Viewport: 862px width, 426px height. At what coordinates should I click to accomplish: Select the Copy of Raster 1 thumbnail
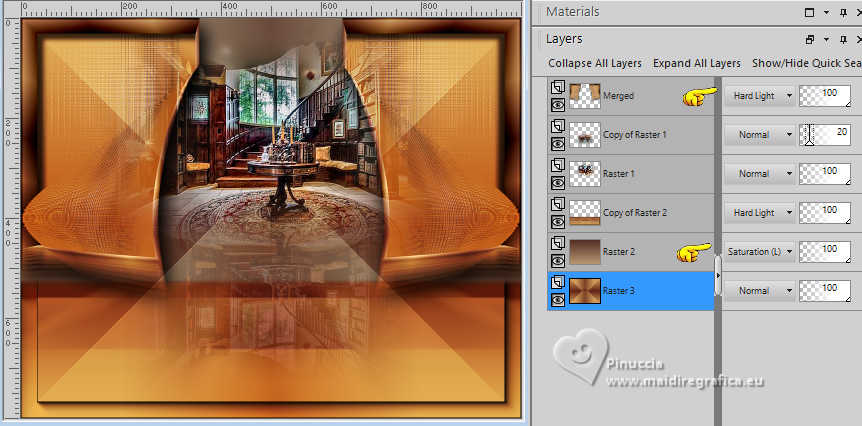584,135
